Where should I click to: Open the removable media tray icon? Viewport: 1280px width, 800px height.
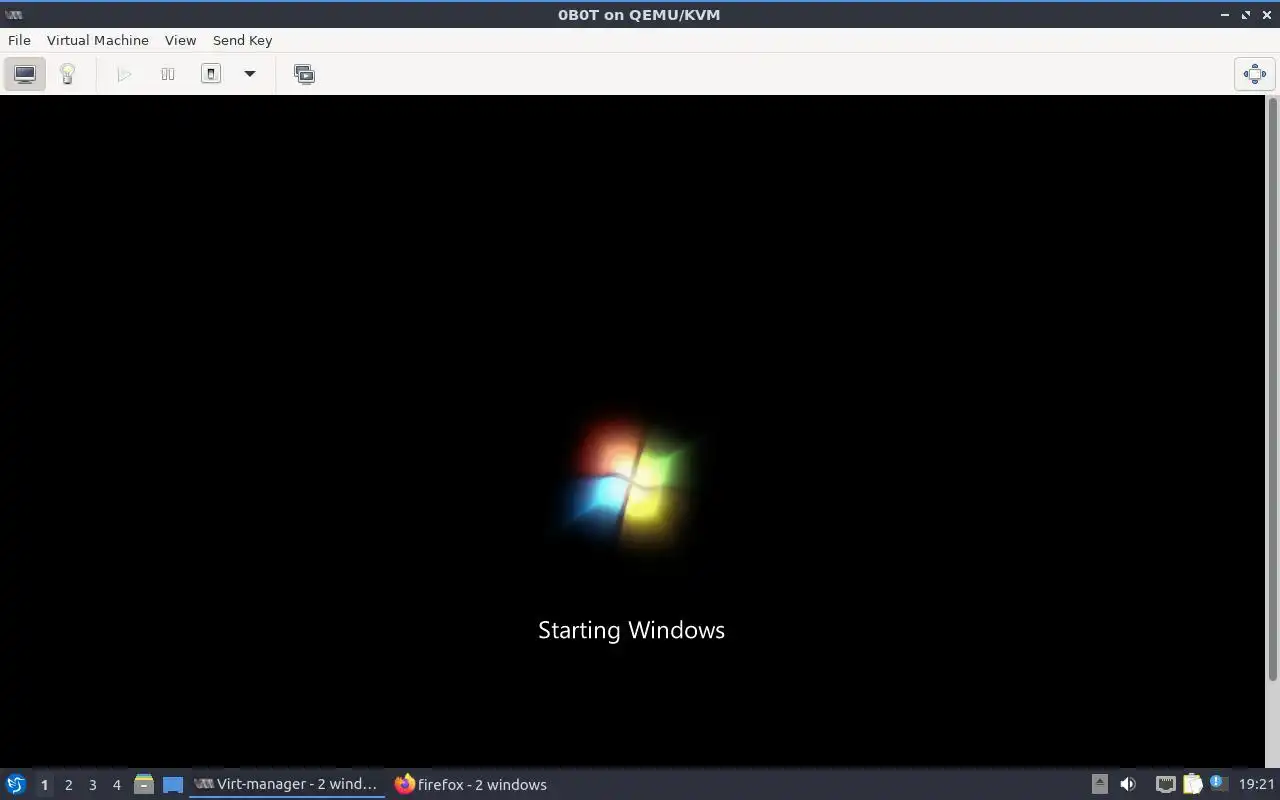1099,784
